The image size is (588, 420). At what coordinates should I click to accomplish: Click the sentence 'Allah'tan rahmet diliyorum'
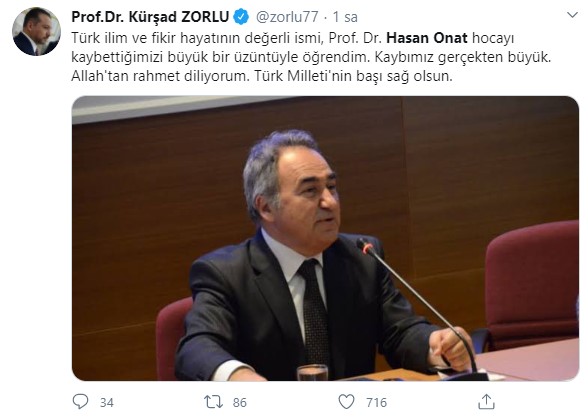click(160, 76)
